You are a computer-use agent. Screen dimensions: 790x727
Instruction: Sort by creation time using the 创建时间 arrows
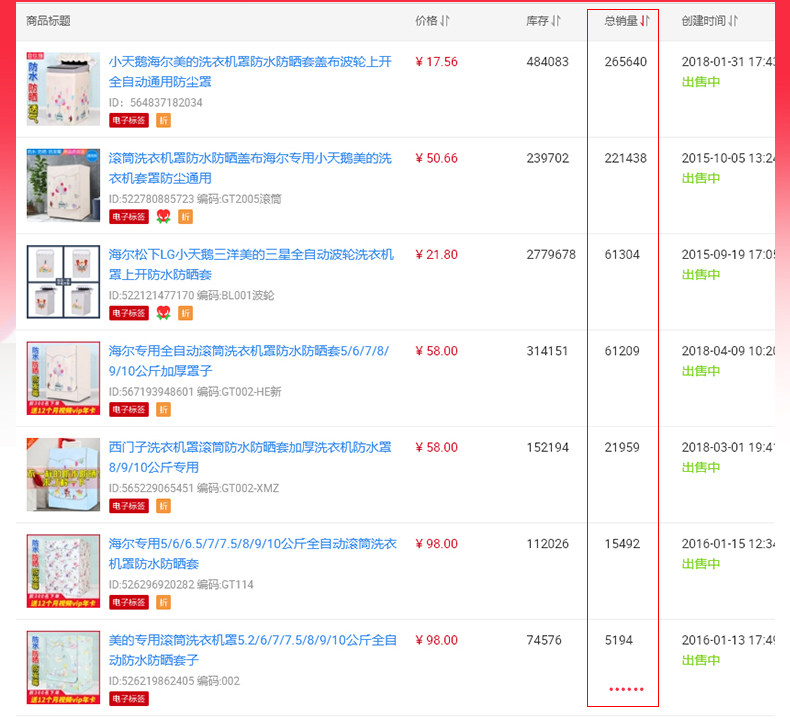coord(733,21)
